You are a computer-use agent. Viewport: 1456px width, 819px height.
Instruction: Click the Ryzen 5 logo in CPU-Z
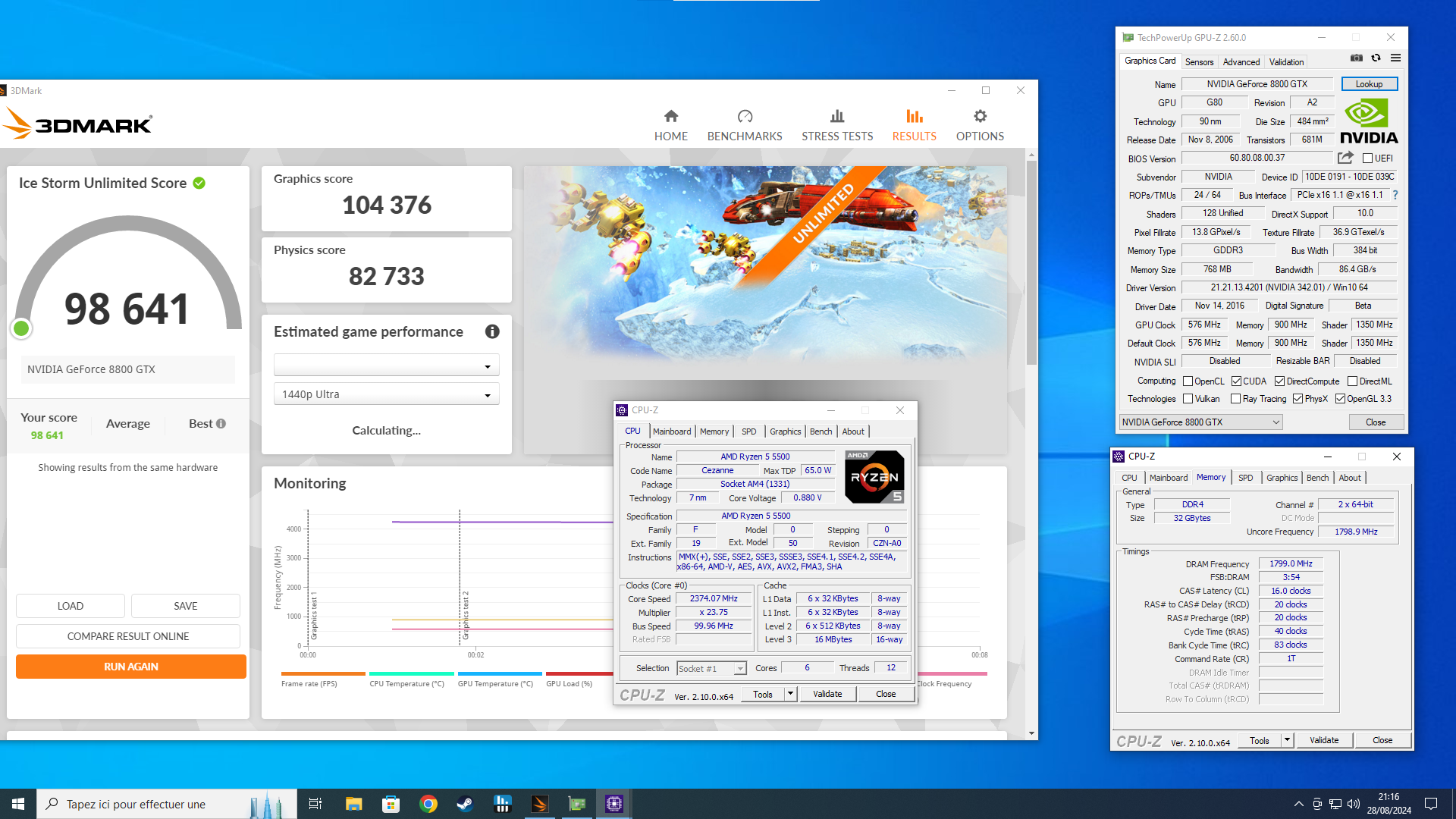pos(874,477)
